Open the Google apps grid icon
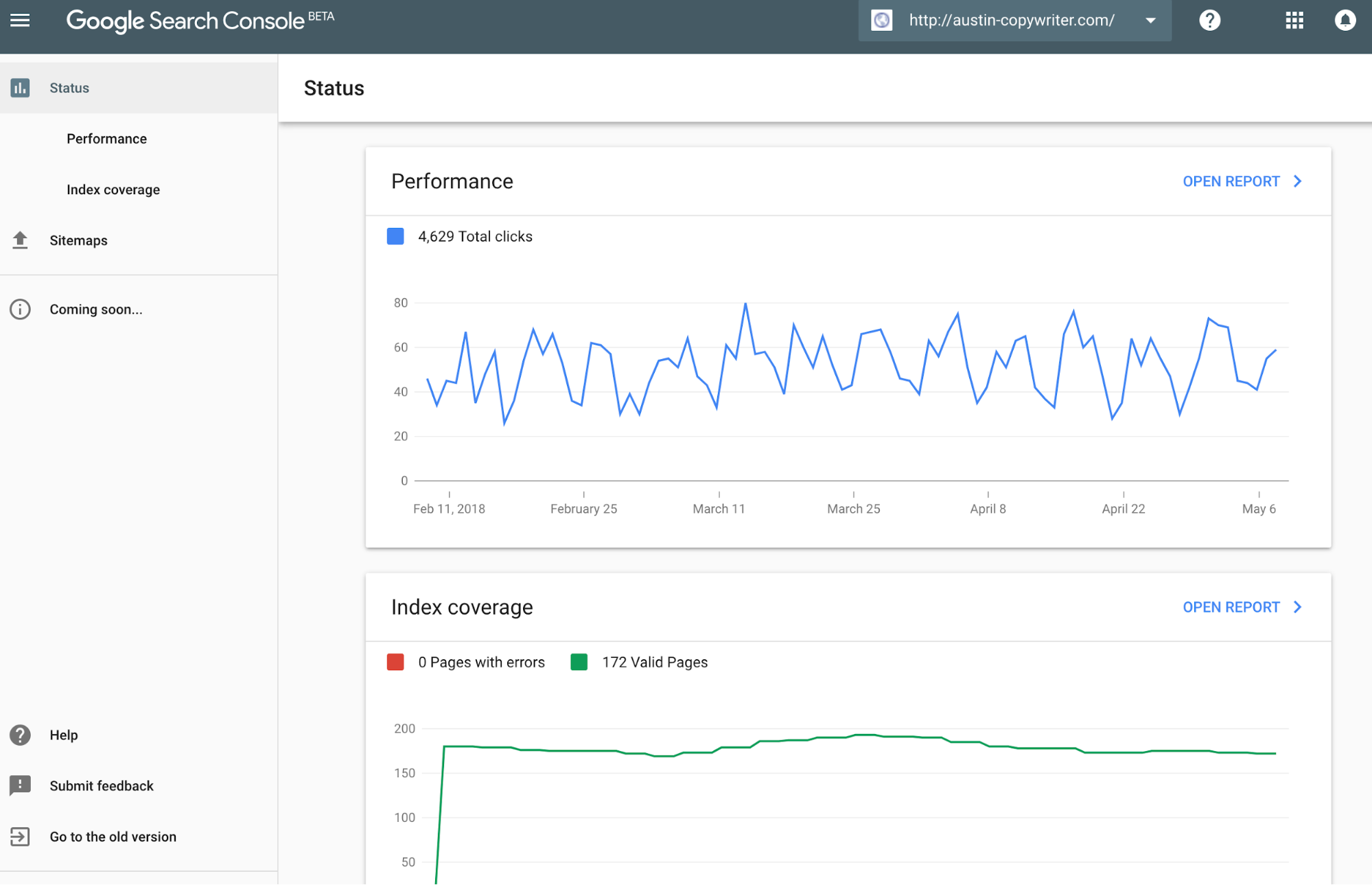The height and width of the screenshot is (885, 1372). 1294,20
